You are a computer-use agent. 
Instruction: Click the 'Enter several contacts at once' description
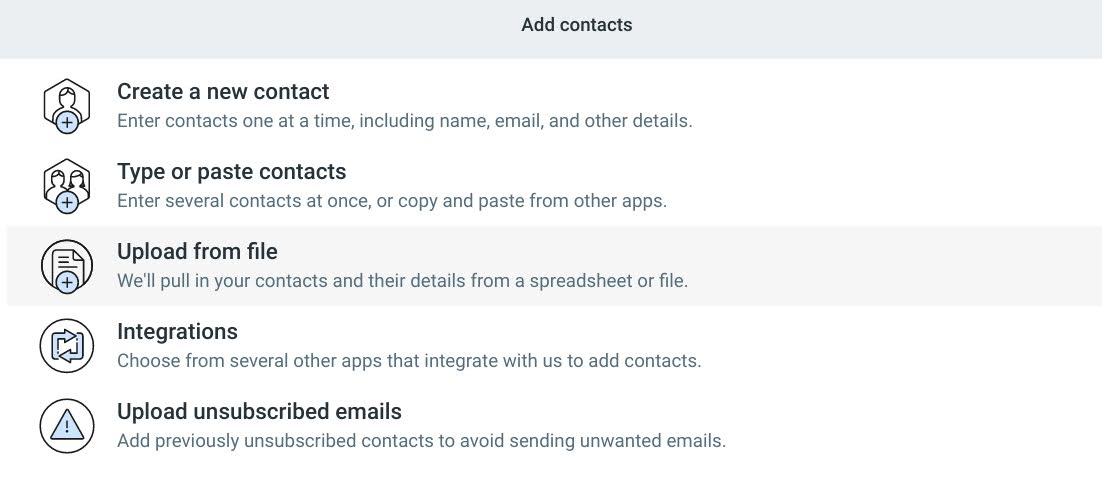click(391, 201)
